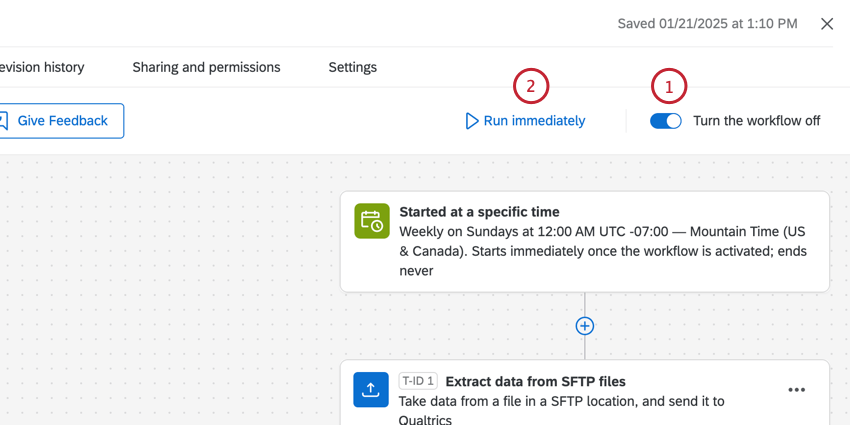Open the three-dot menu on the SFTP task
This screenshot has height=425, width=850.
point(796,390)
